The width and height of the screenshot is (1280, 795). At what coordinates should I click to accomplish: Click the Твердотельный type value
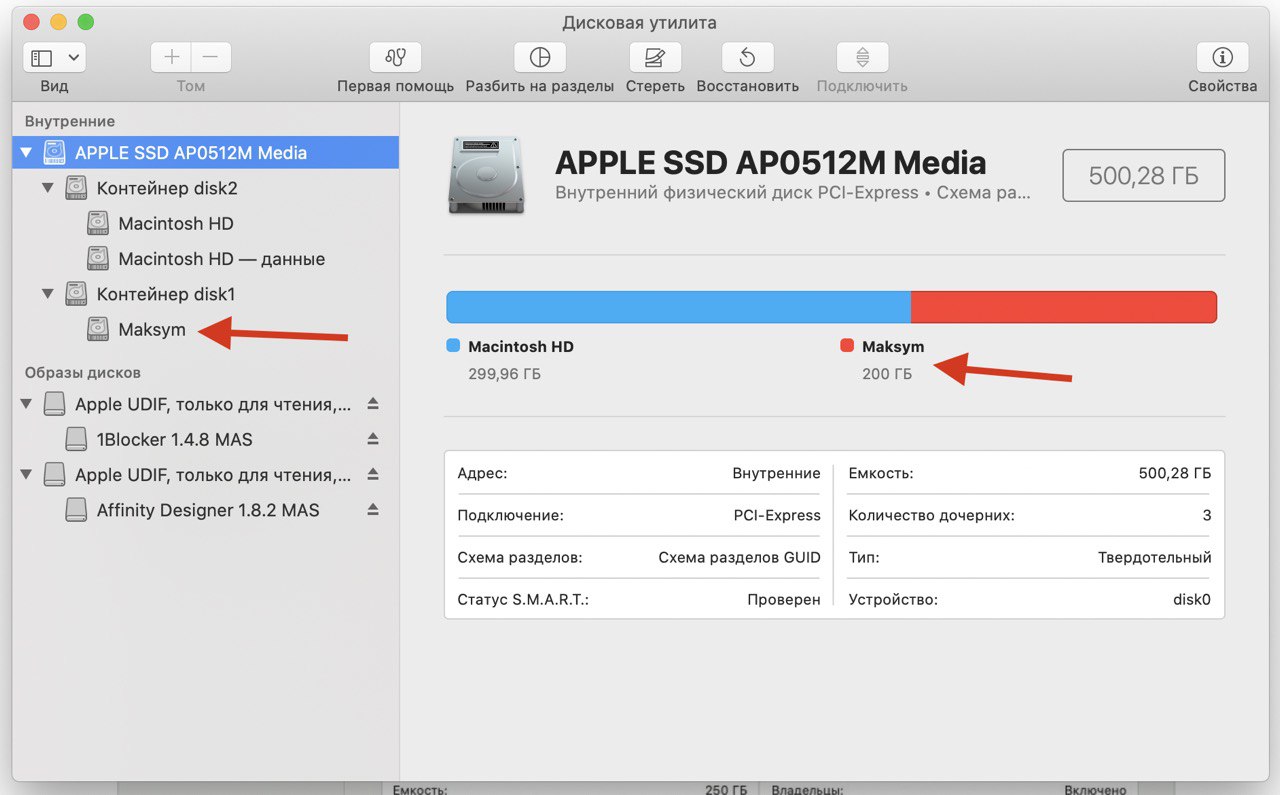pos(1154,557)
